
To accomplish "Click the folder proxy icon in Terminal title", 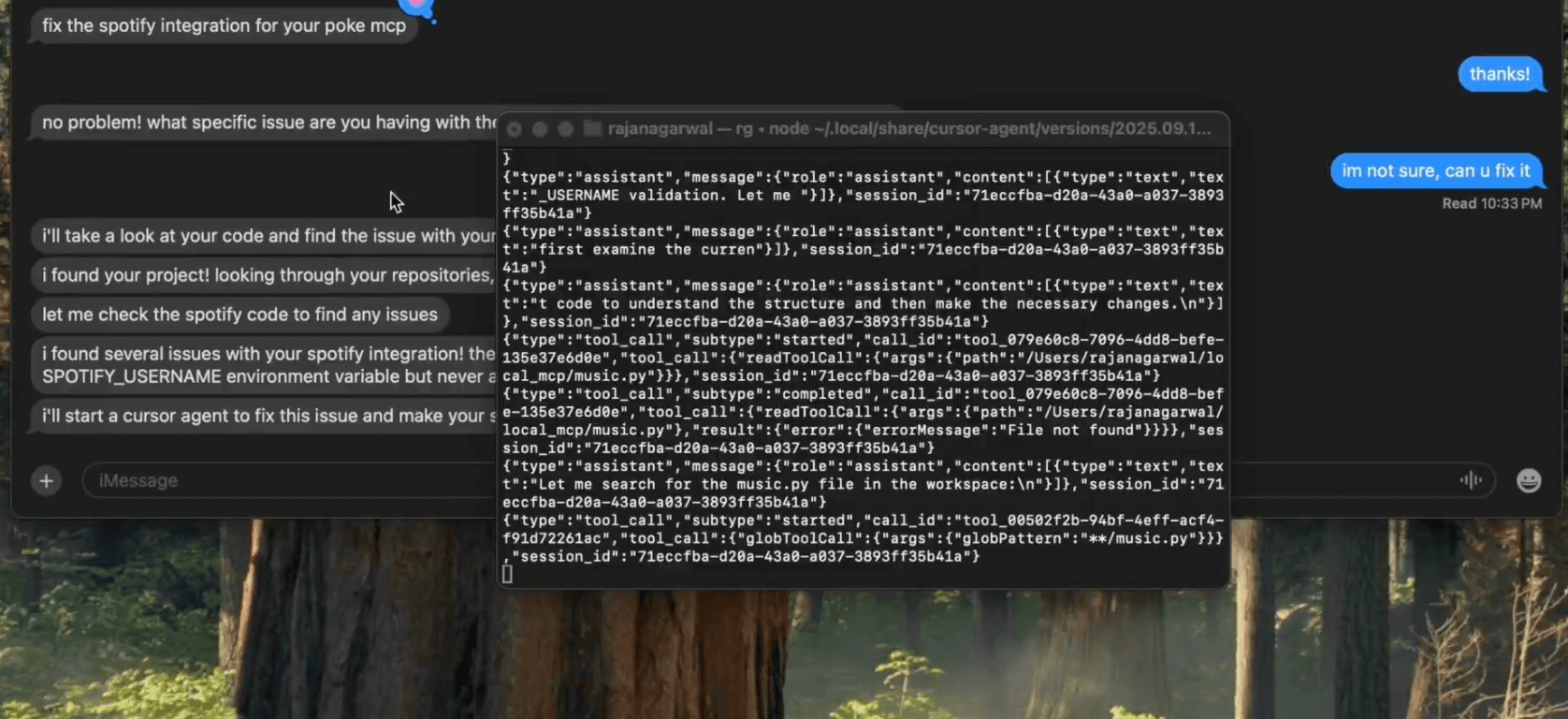I will pos(592,128).
